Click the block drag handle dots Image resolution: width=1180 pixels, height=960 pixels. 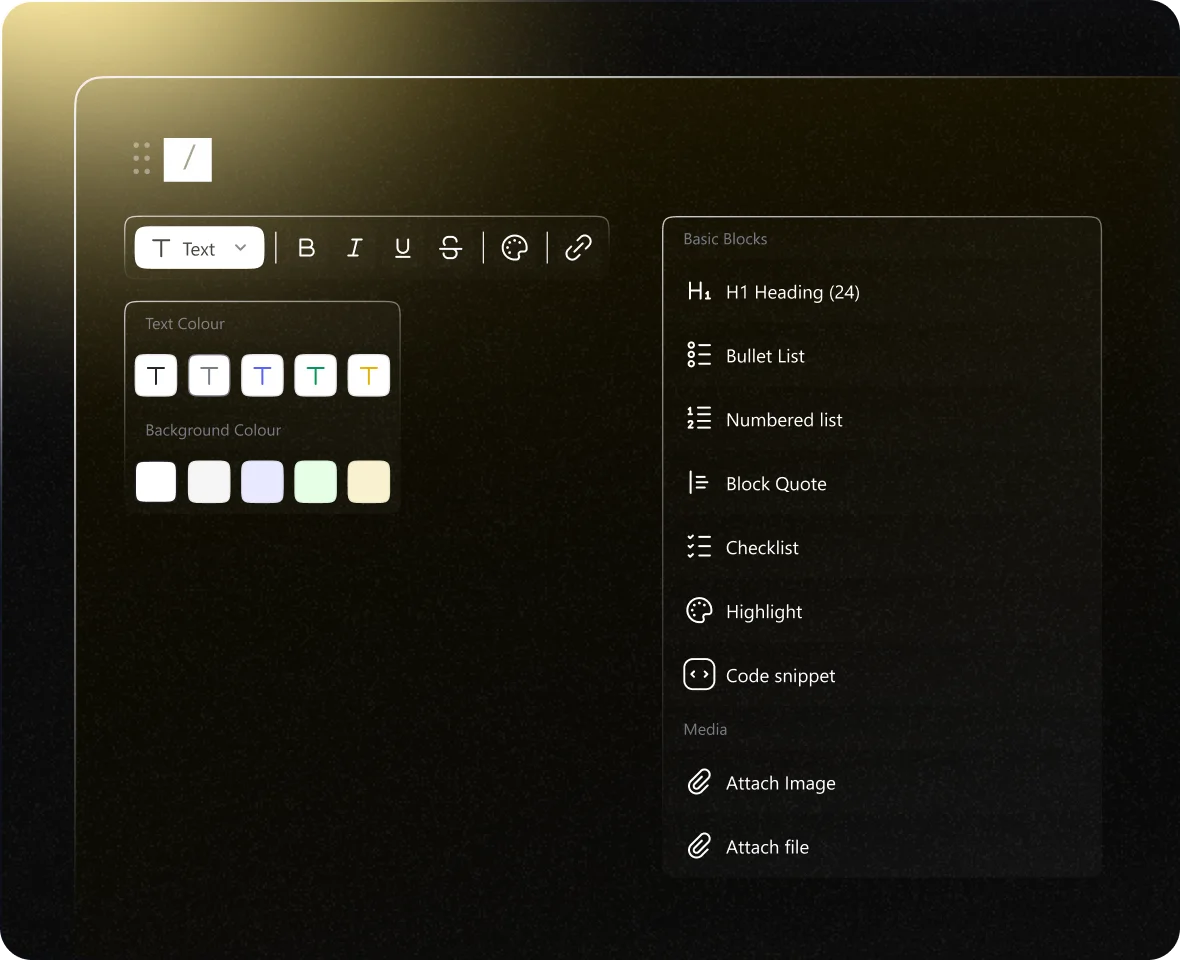point(142,159)
